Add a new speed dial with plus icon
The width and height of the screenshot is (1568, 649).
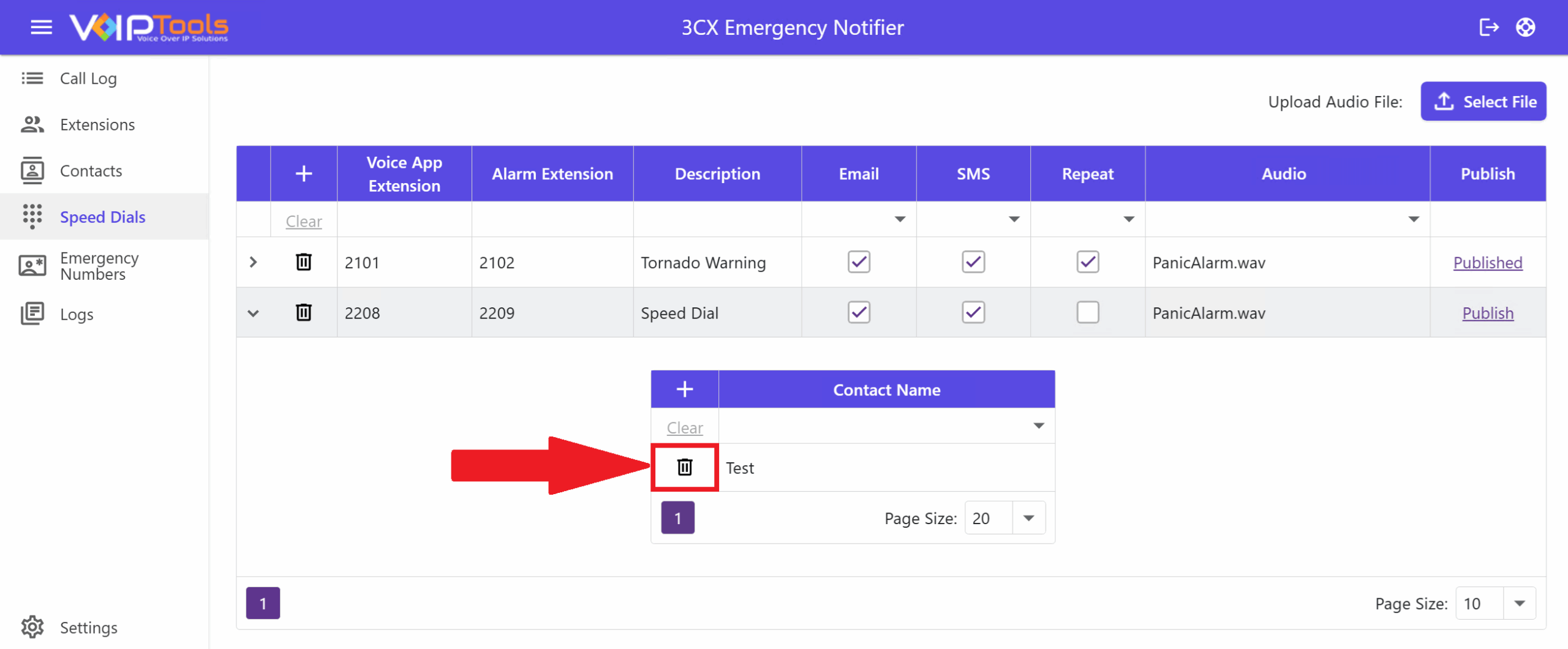pos(304,174)
